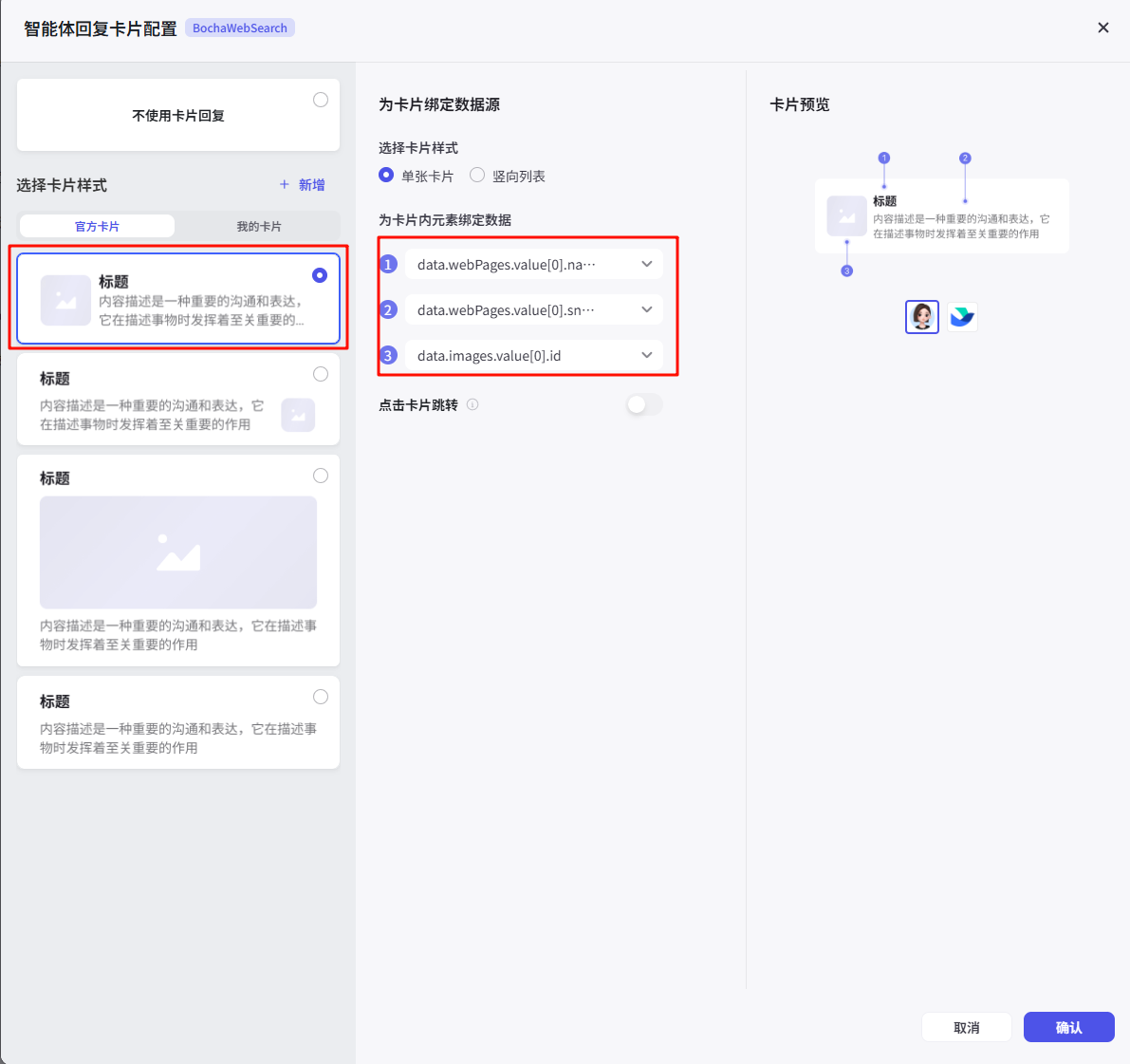The image size is (1130, 1064).
Task: Click the ③ marker below the preview image placeholder
Action: [x=846, y=270]
